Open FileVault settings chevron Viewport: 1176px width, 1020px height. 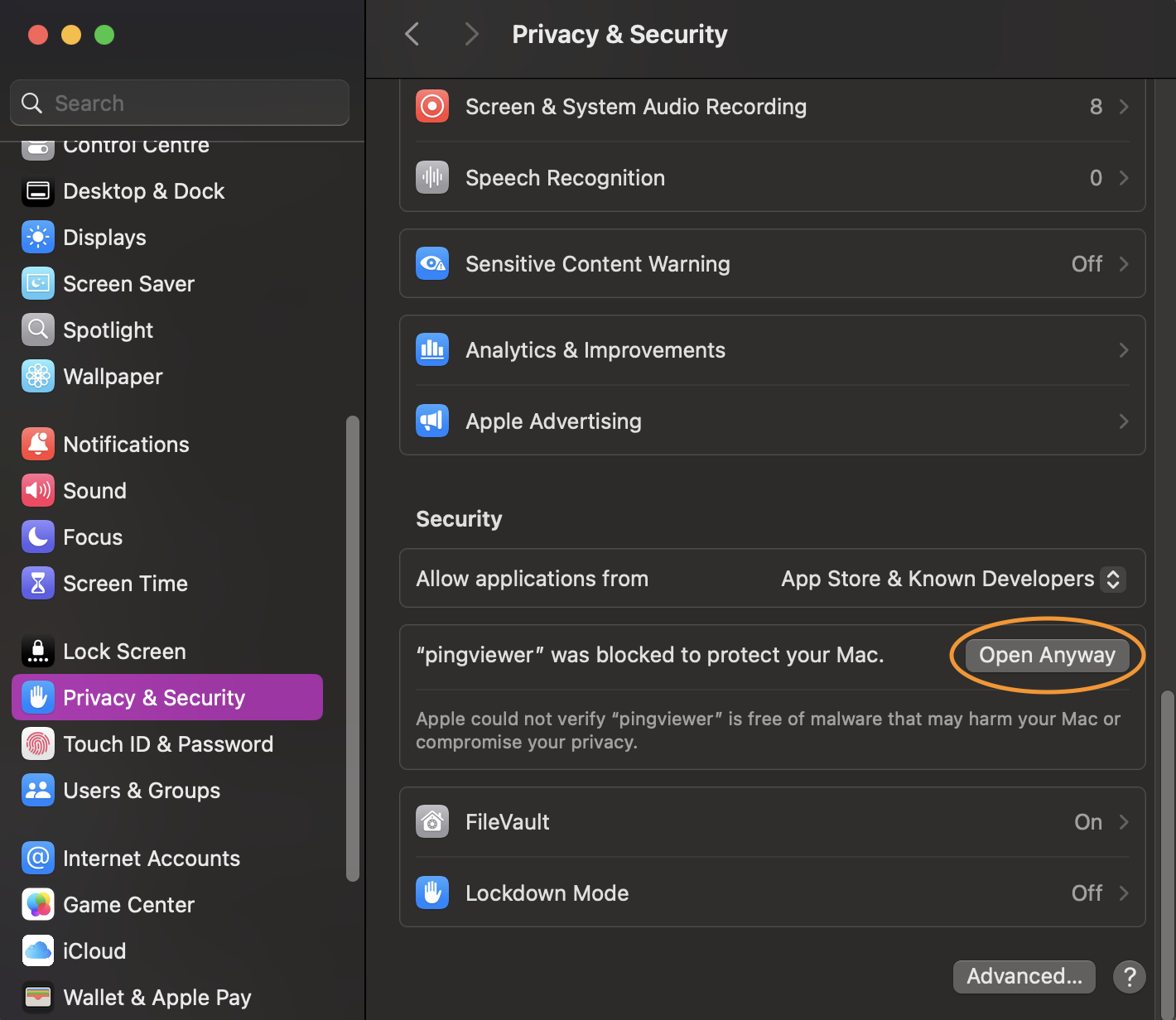[x=1124, y=822]
